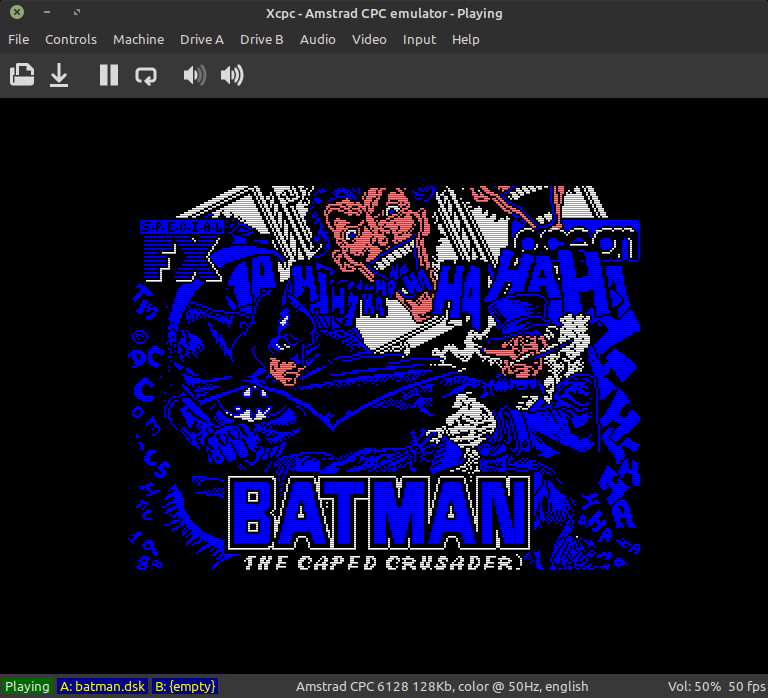
Task: Minimize the Xcpc emulator window
Action: [47, 12]
